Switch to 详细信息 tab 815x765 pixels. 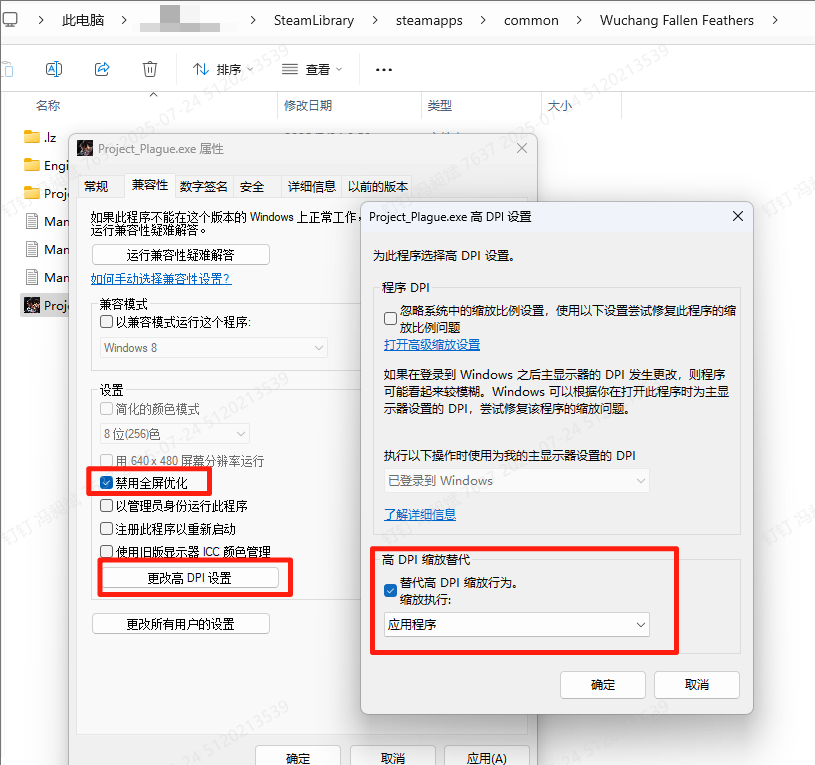point(311,187)
